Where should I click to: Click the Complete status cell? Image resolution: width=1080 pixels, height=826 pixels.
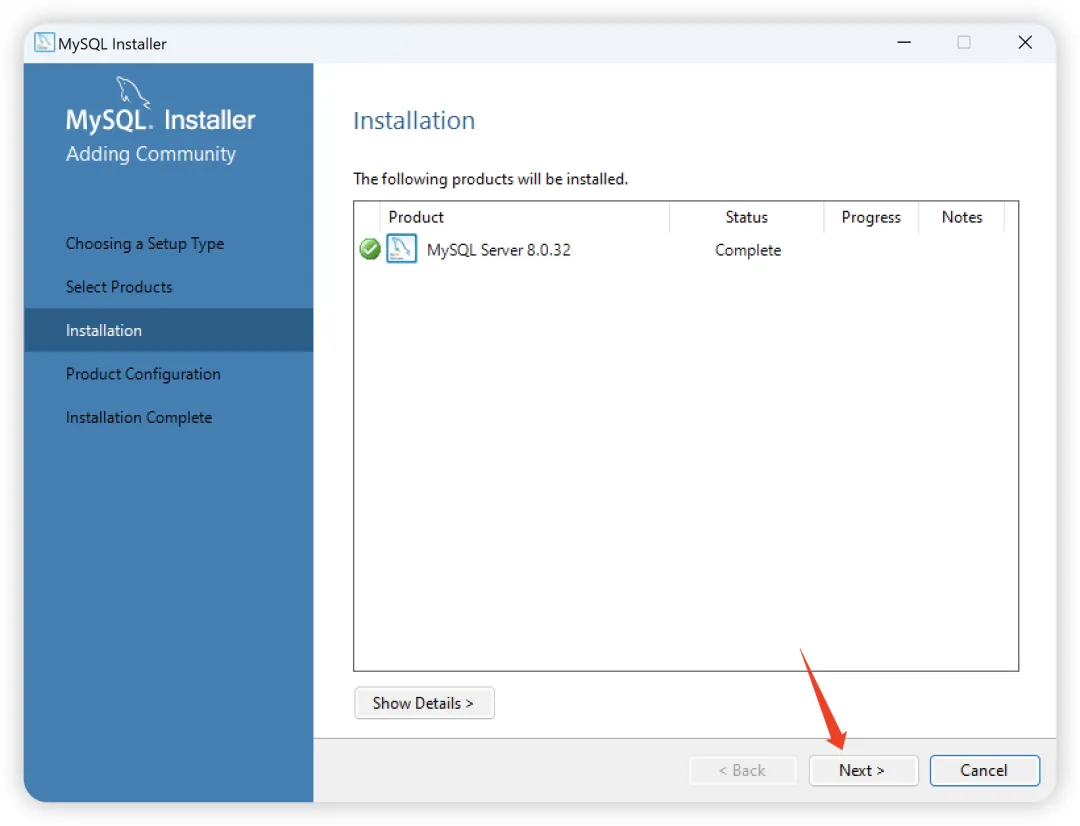point(748,250)
